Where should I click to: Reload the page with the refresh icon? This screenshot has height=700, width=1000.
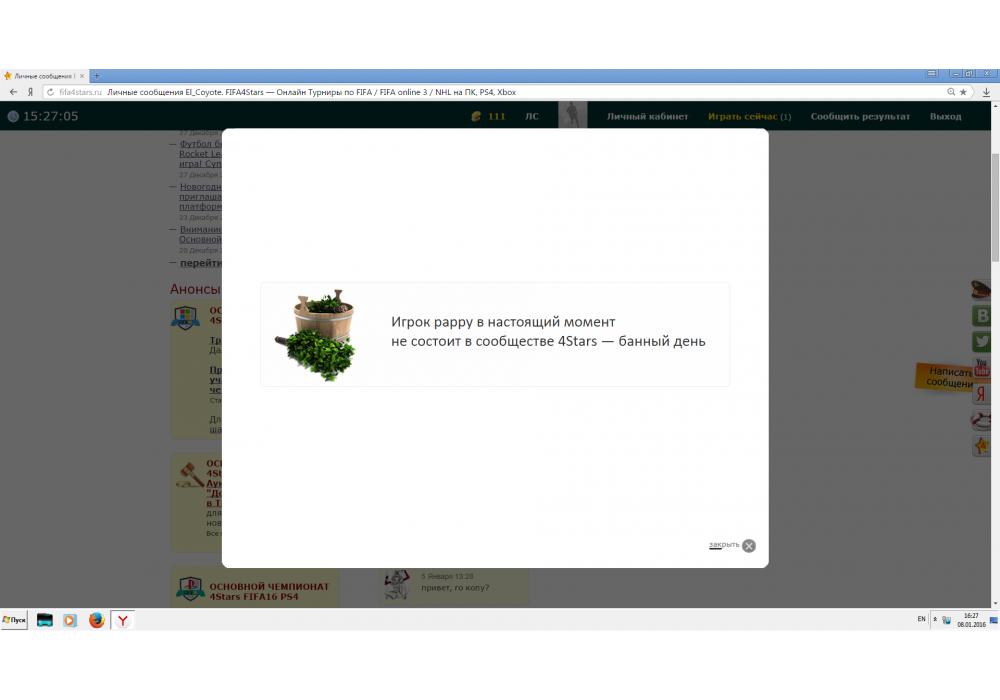tap(50, 92)
